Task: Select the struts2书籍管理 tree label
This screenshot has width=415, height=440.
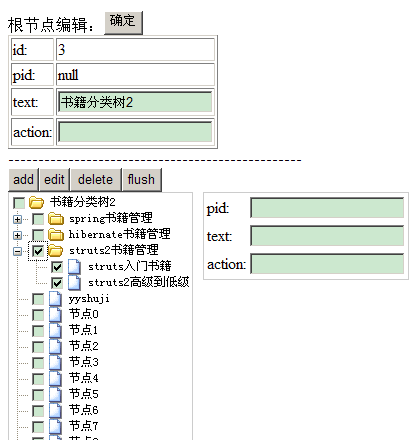Action: 114,250
